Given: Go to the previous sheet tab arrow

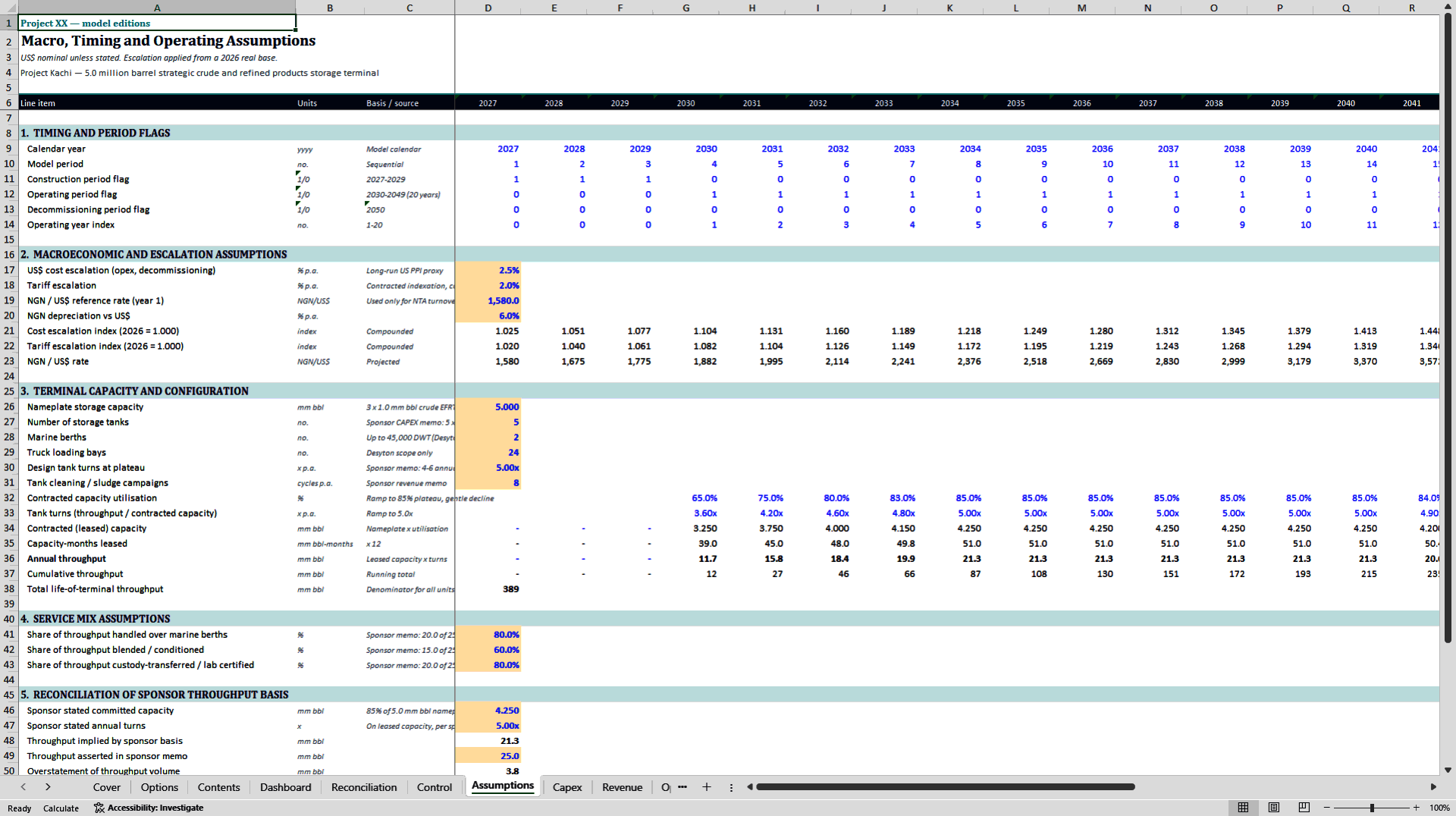Looking at the screenshot, I should [x=24, y=787].
